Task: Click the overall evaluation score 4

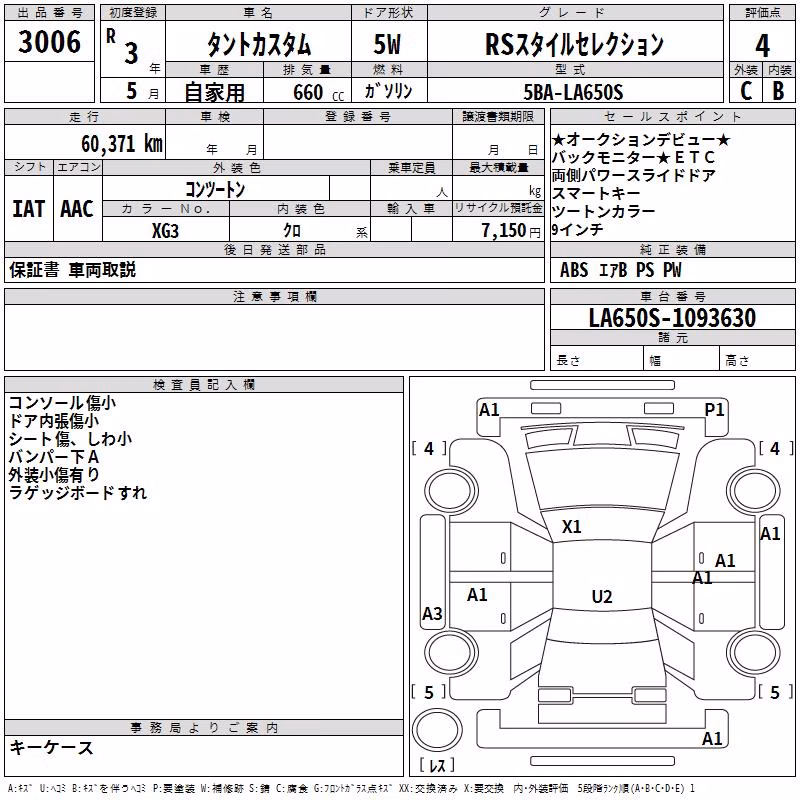Action: point(762,45)
